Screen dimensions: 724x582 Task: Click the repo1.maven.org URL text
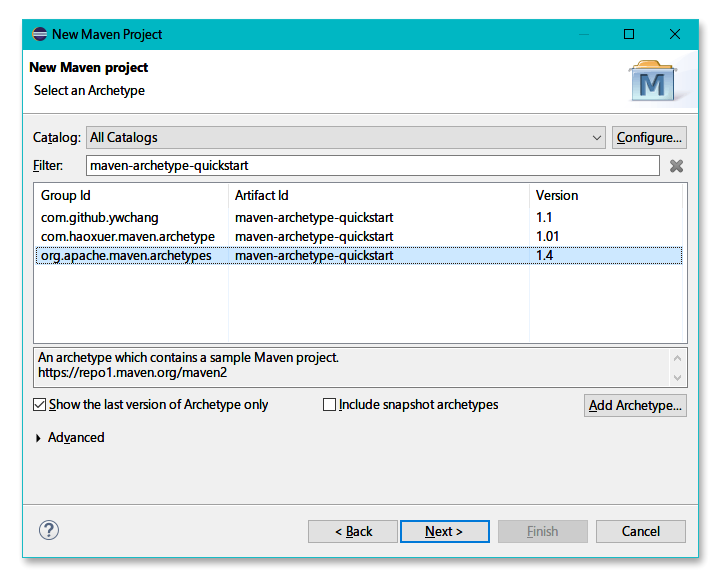133,372
